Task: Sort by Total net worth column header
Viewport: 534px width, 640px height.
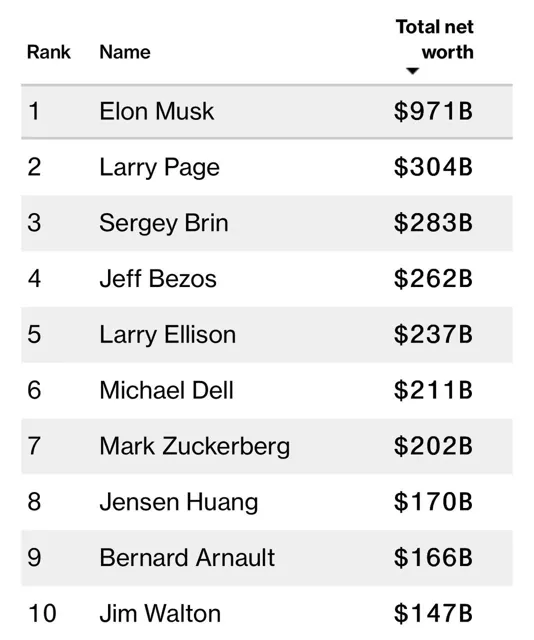Action: [435, 40]
